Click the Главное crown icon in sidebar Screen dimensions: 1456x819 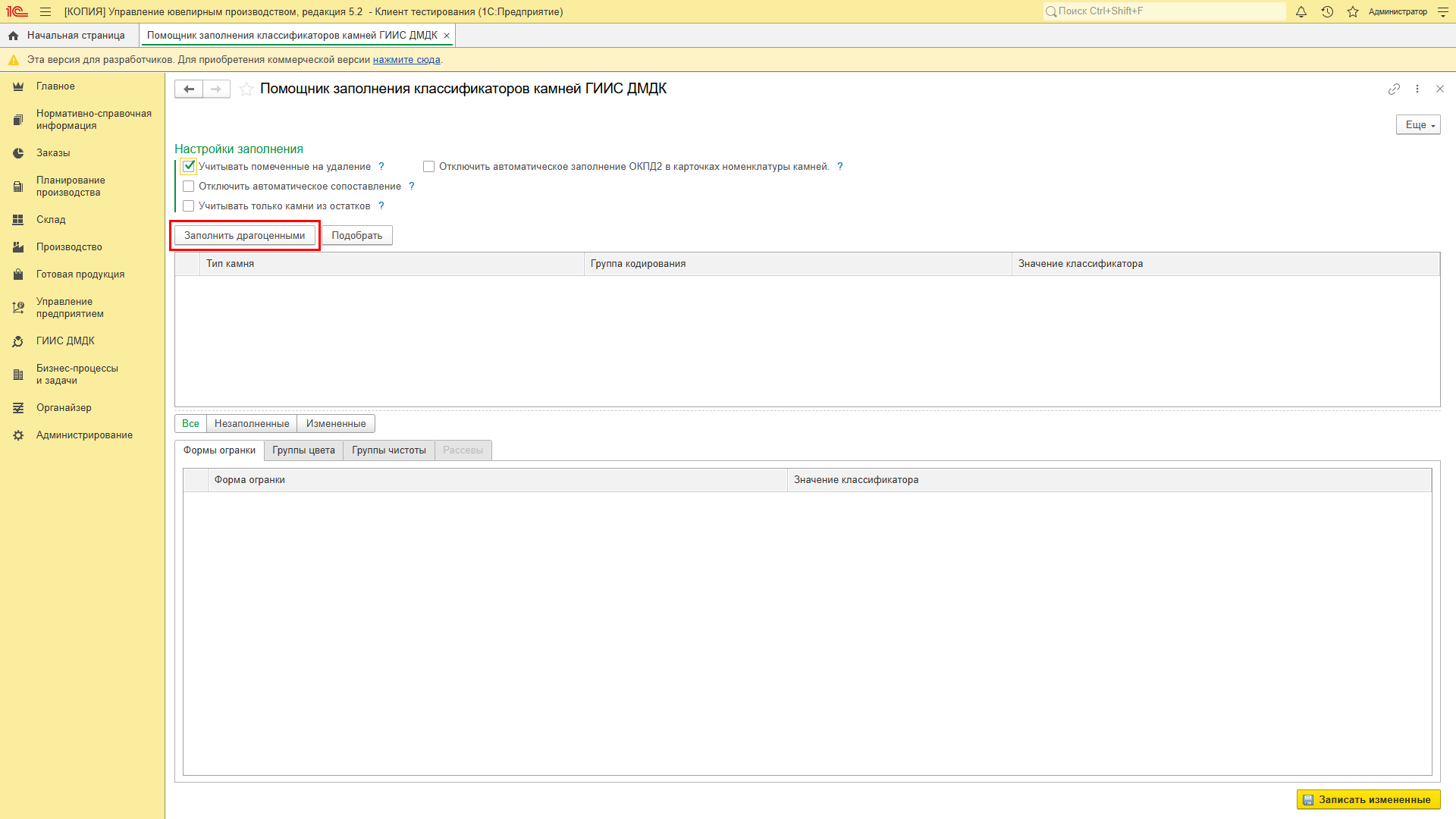tap(18, 86)
